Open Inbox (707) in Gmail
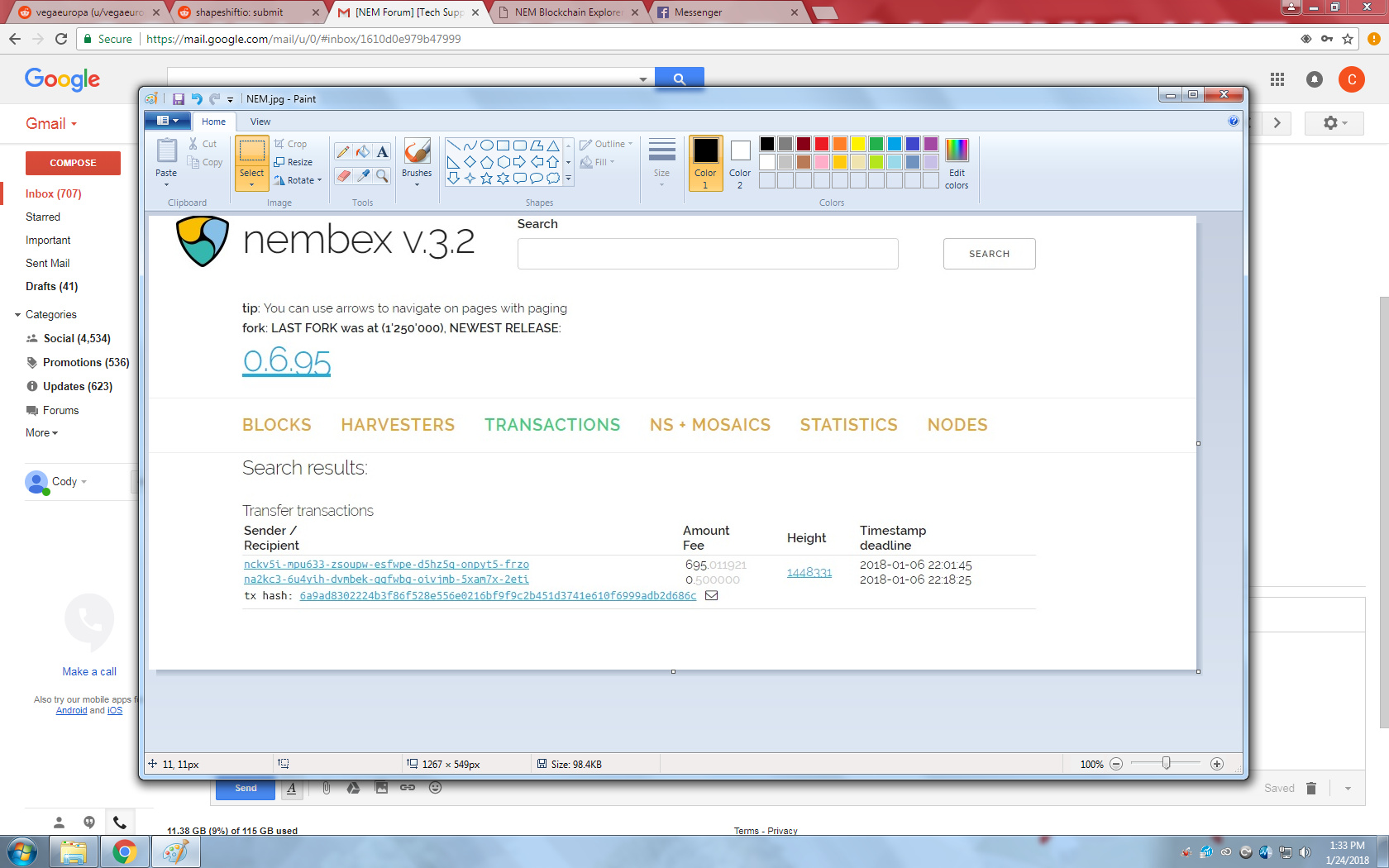1389x868 pixels. (53, 193)
